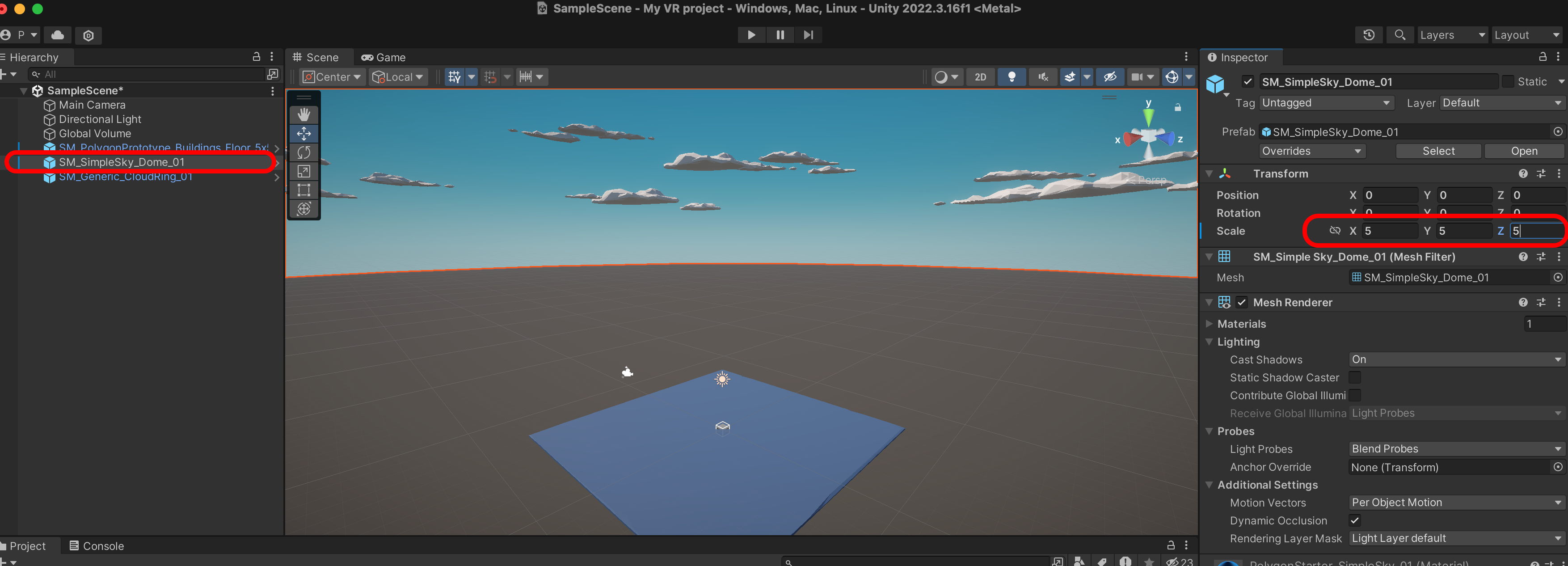
Task: Select Directional Light in Hierarchy
Action: (100, 119)
